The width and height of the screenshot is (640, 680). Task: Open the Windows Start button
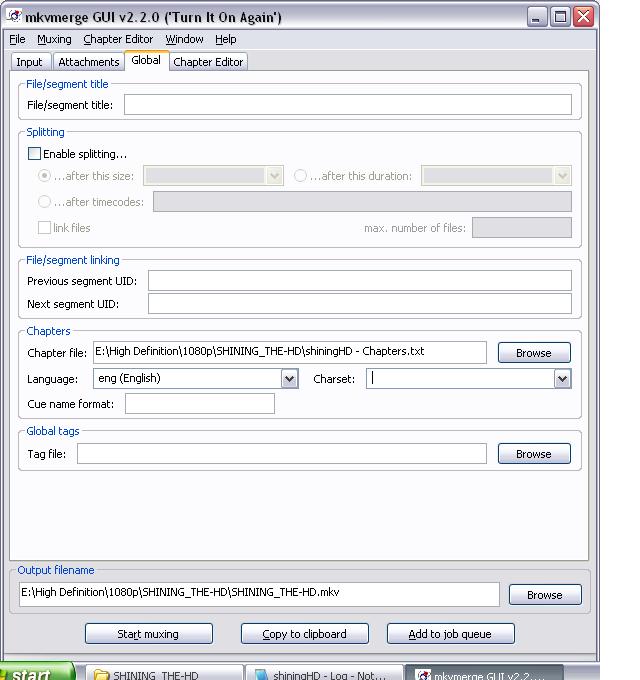(x=37, y=671)
